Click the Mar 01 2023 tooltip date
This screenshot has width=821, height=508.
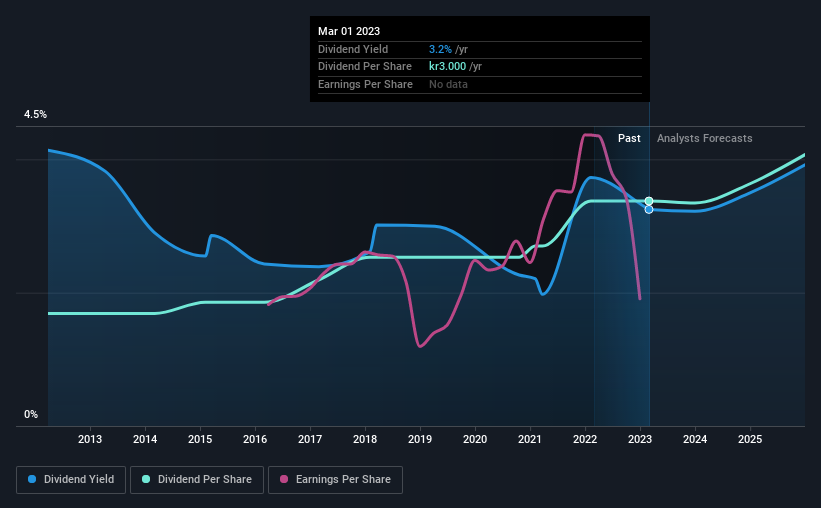[349, 31]
